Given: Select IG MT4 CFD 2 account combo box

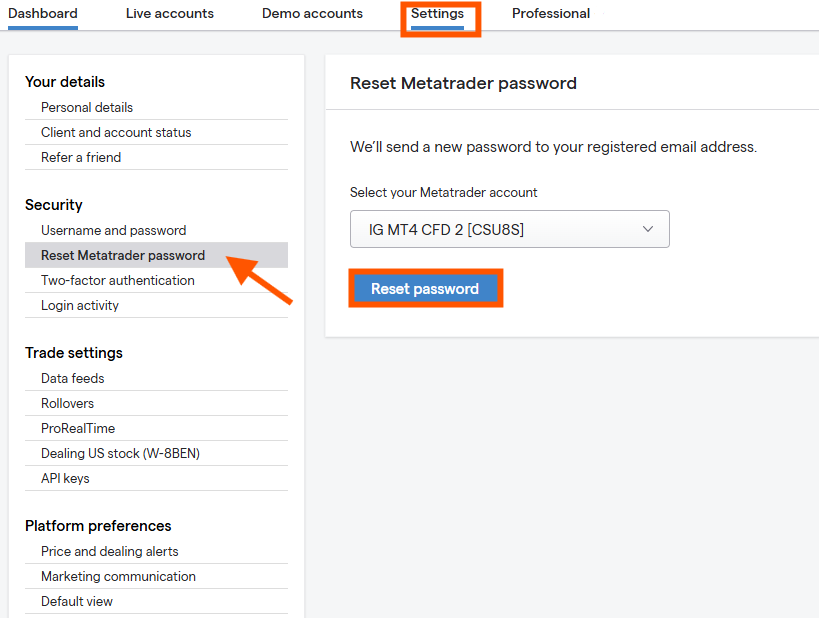Looking at the screenshot, I should tap(509, 229).
